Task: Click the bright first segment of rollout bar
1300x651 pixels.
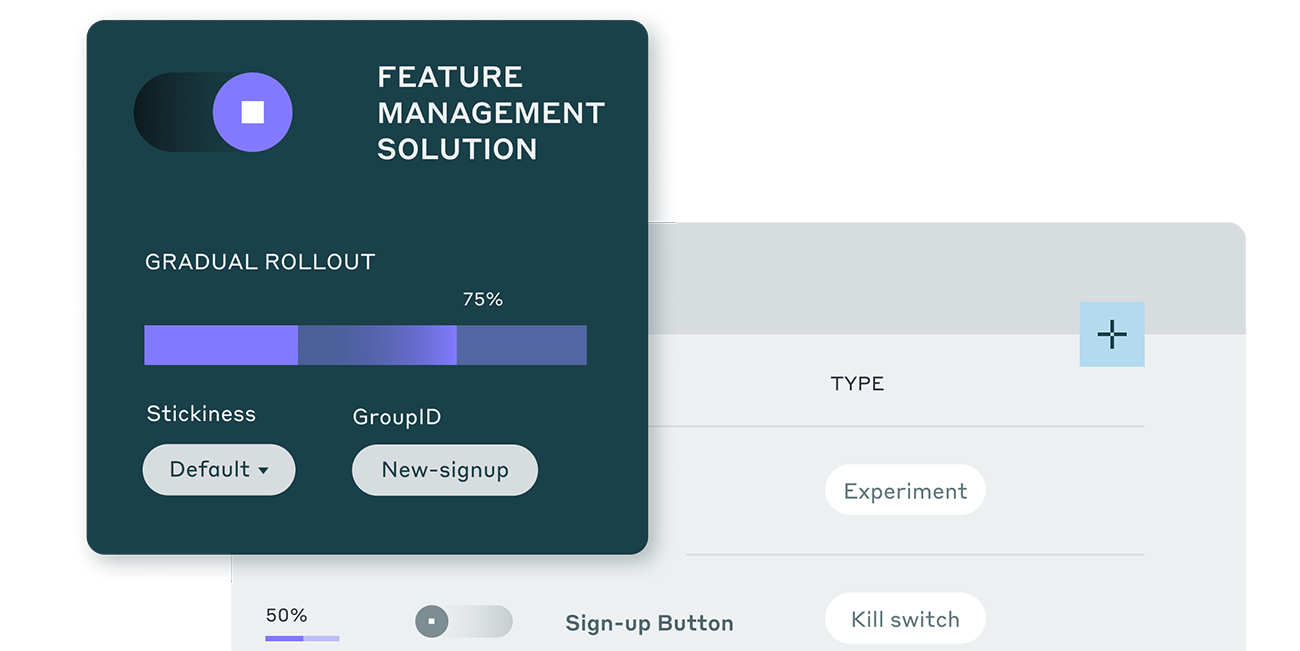Action: coord(221,345)
